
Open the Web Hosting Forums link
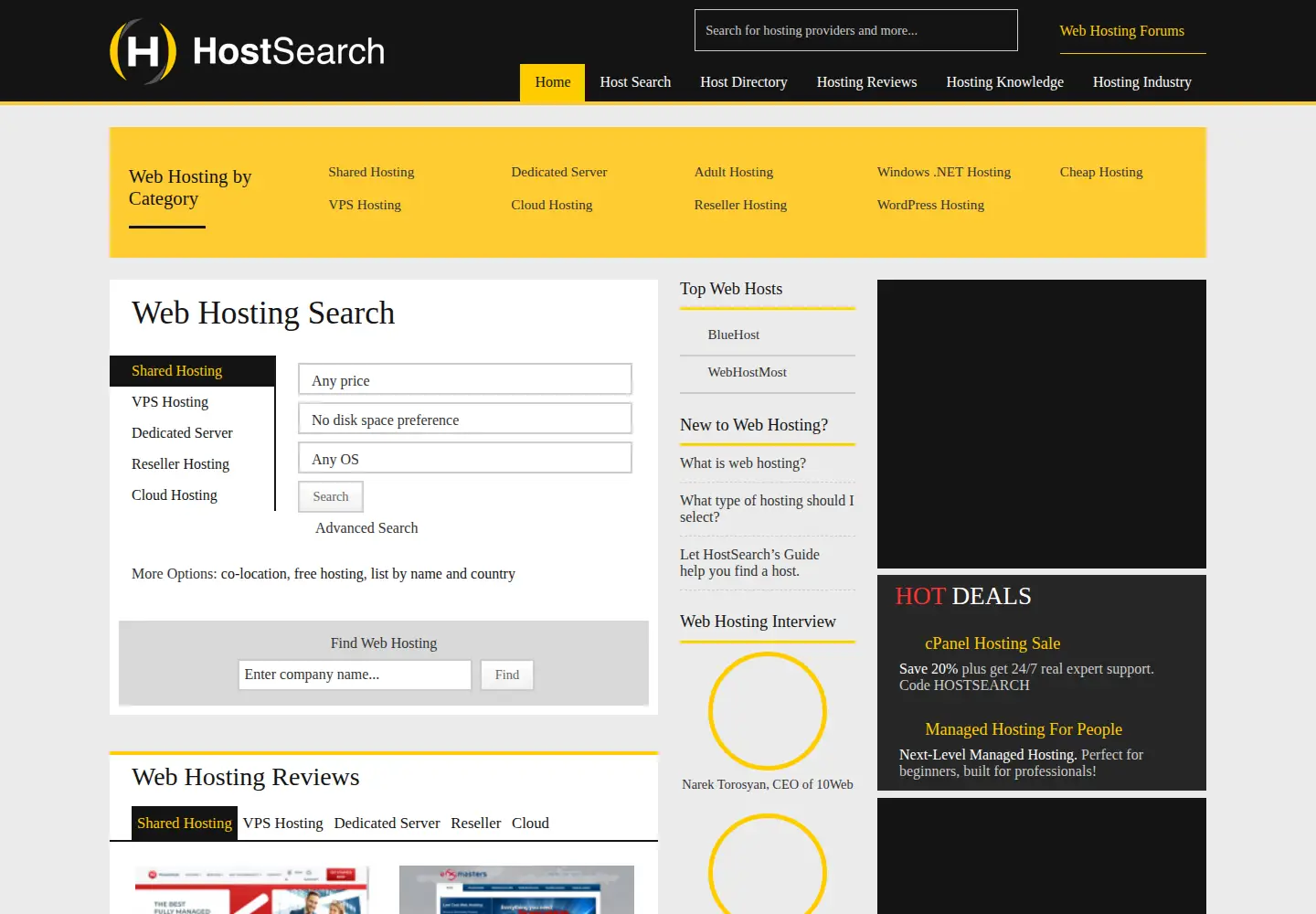tap(1122, 31)
